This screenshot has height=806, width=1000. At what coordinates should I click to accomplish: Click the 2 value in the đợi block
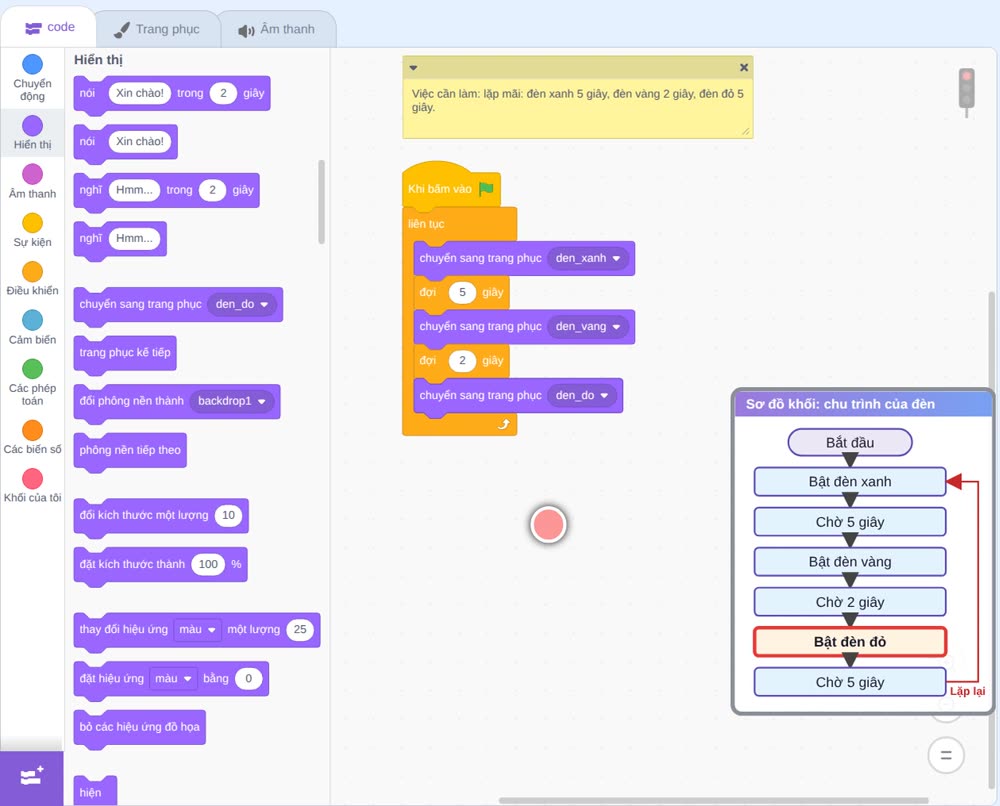coord(462,360)
